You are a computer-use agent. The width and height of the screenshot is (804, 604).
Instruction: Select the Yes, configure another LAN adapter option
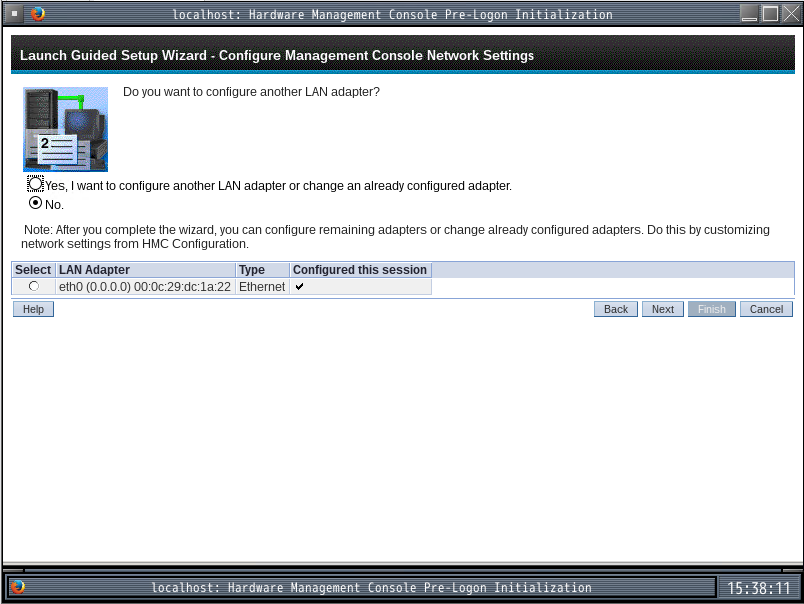click(x=35, y=184)
